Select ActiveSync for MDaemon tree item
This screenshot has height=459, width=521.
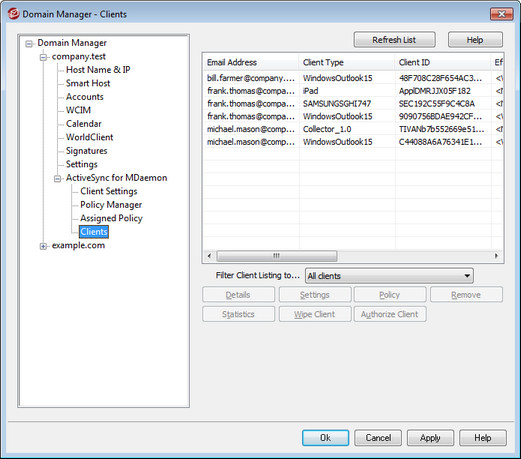[116, 178]
